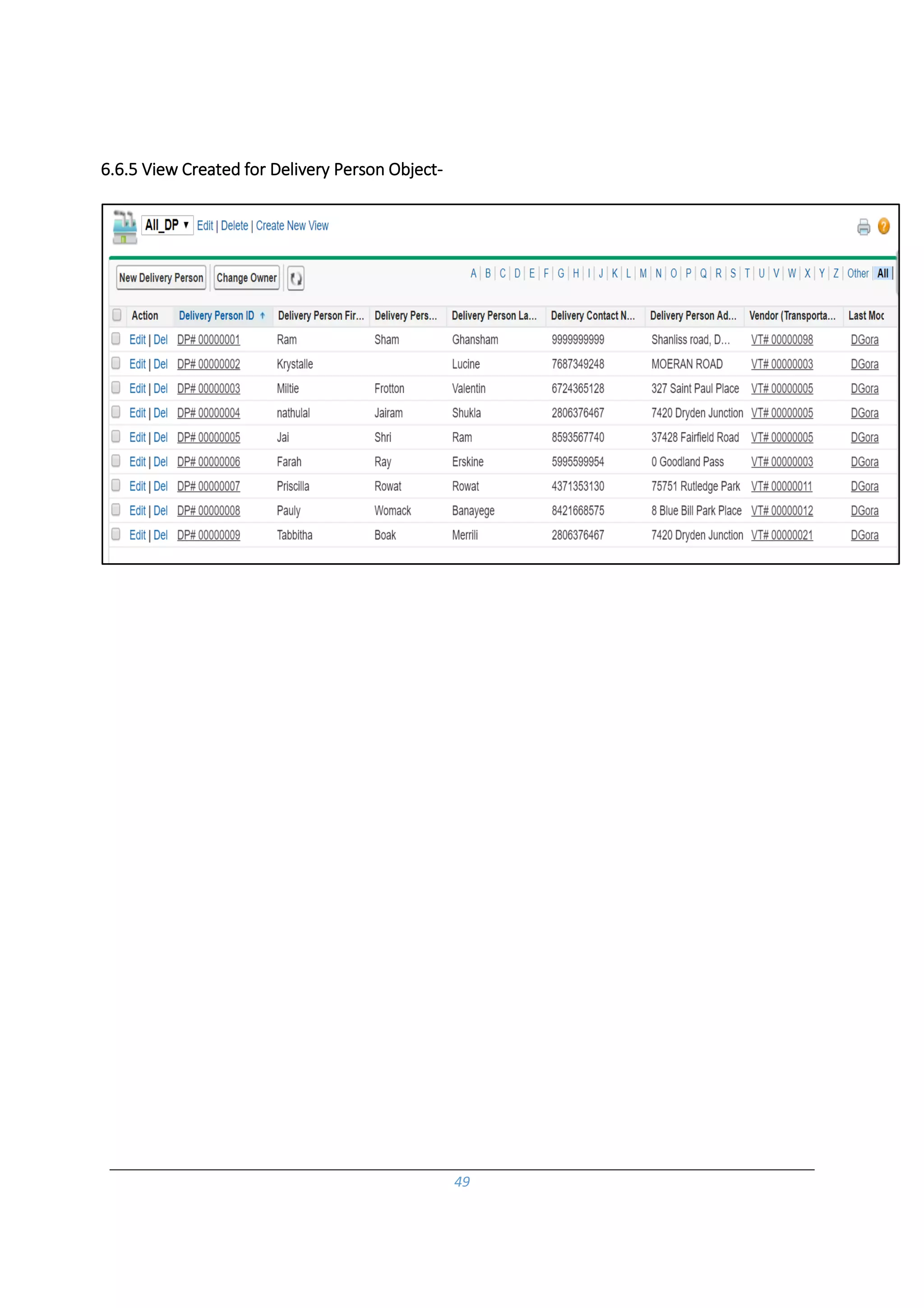The height and width of the screenshot is (1308, 924).
Task: Click the name cell 'nathulal'
Action: click(293, 413)
